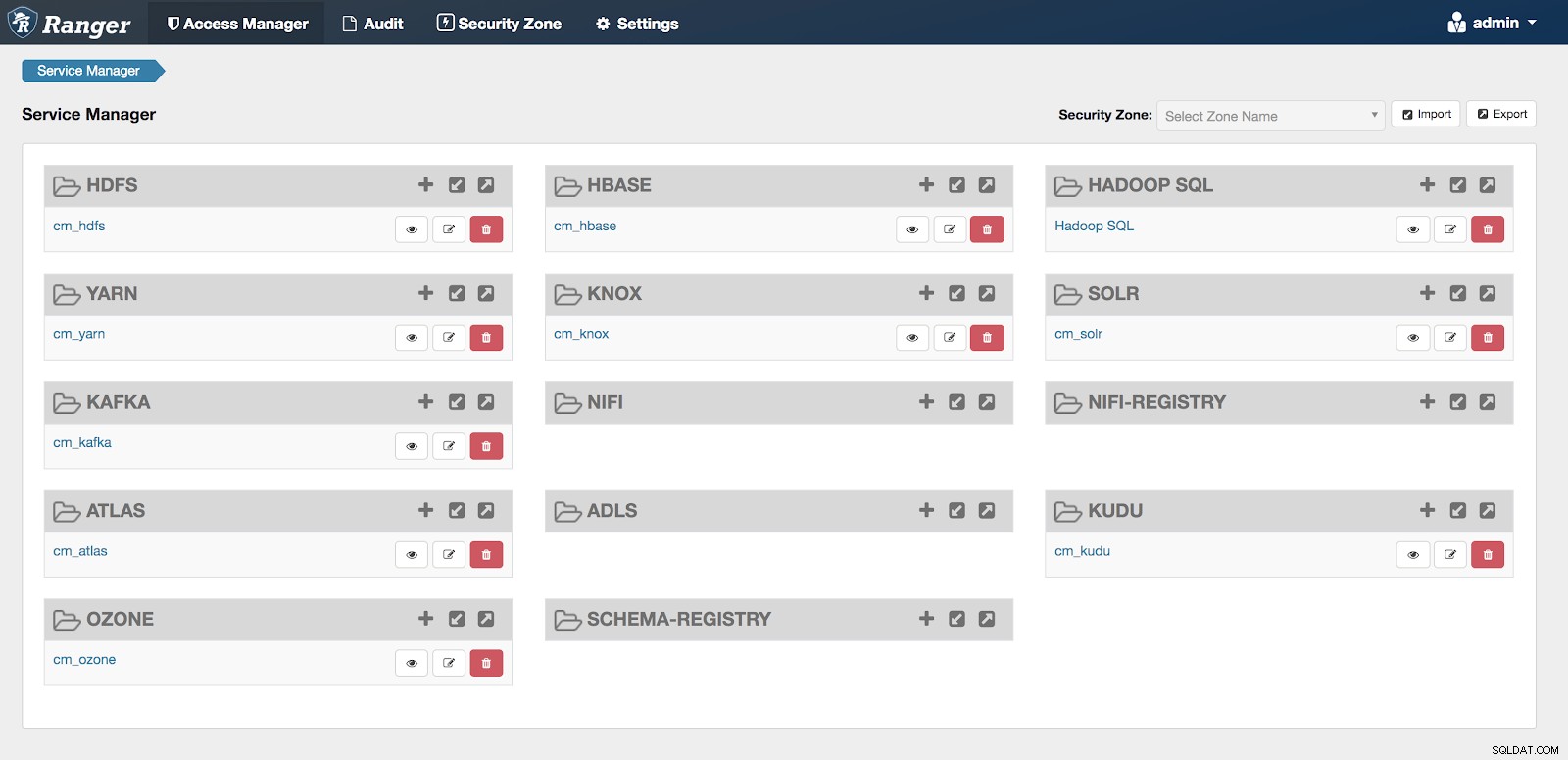Open the admin user menu
1568x760 pixels.
[x=1492, y=23]
